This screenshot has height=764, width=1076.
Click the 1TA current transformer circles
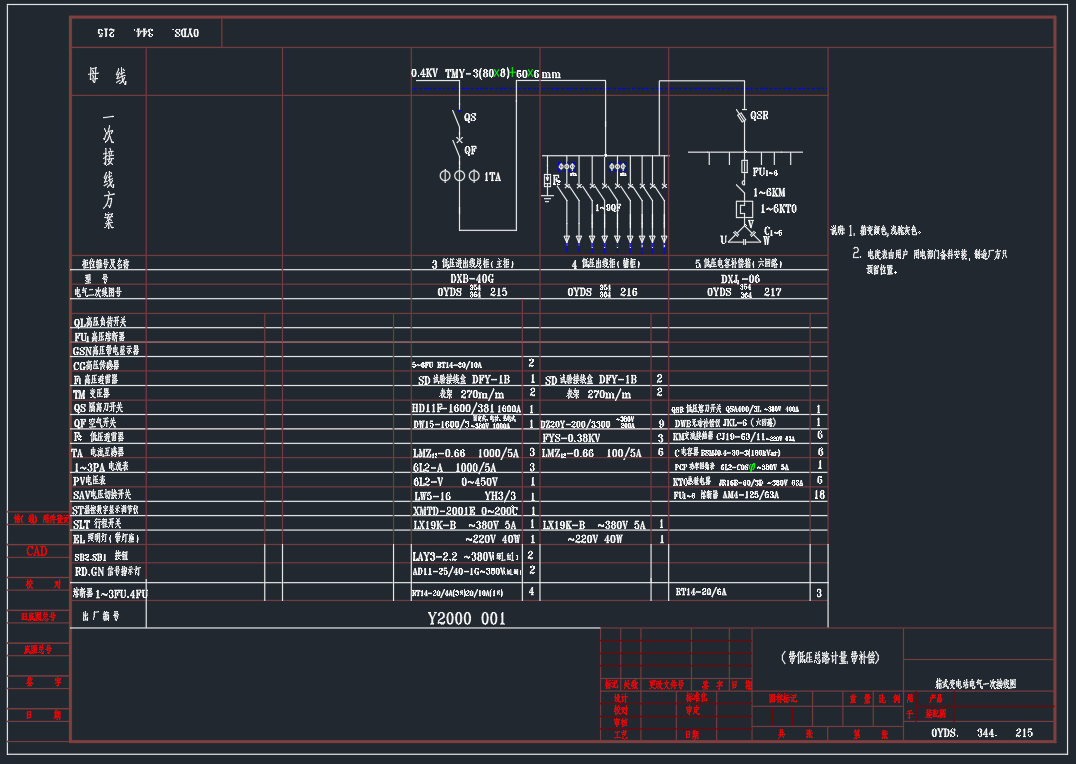pyautogui.click(x=460, y=176)
